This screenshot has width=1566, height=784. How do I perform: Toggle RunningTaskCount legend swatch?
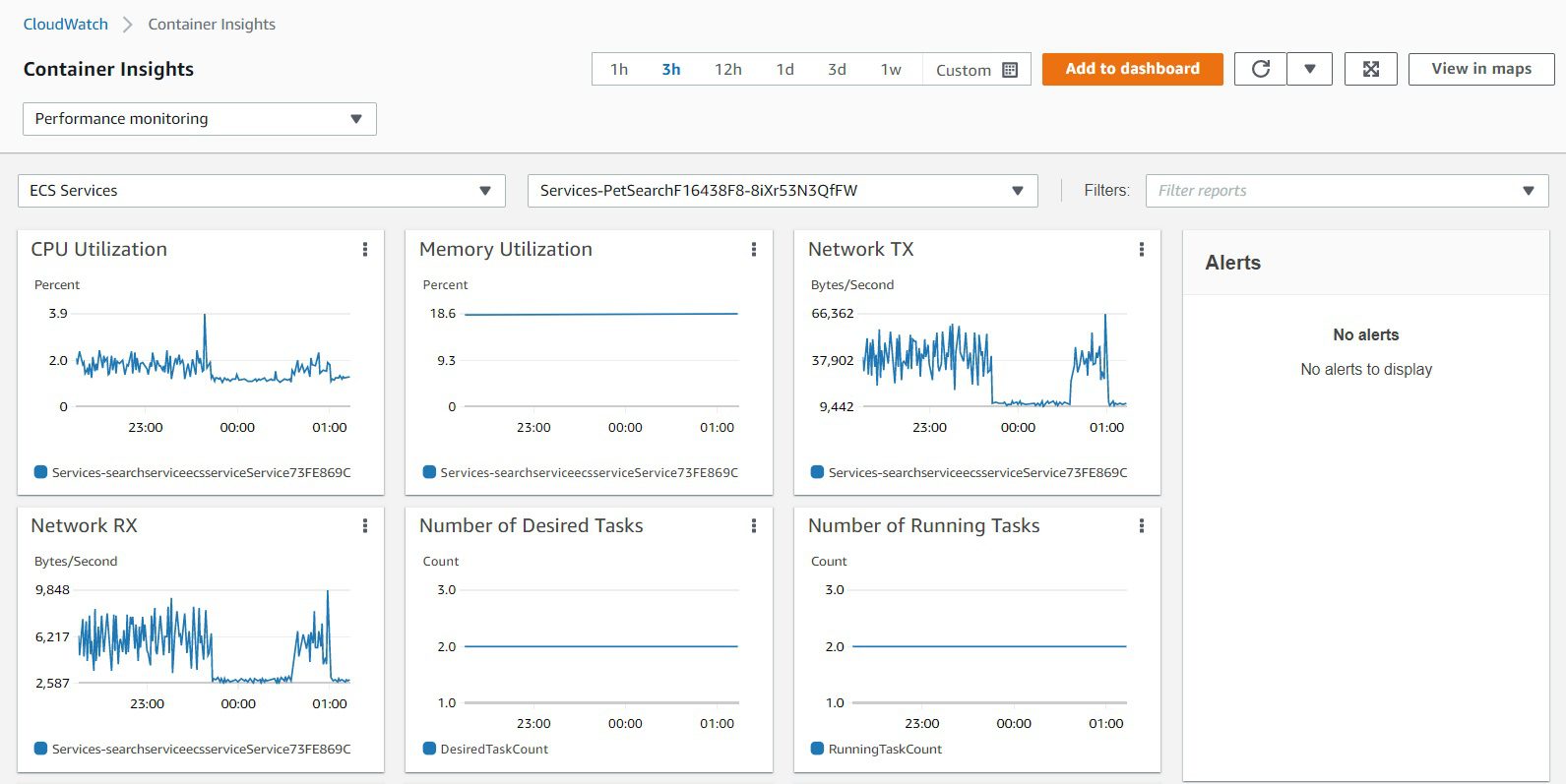pyautogui.click(x=817, y=749)
